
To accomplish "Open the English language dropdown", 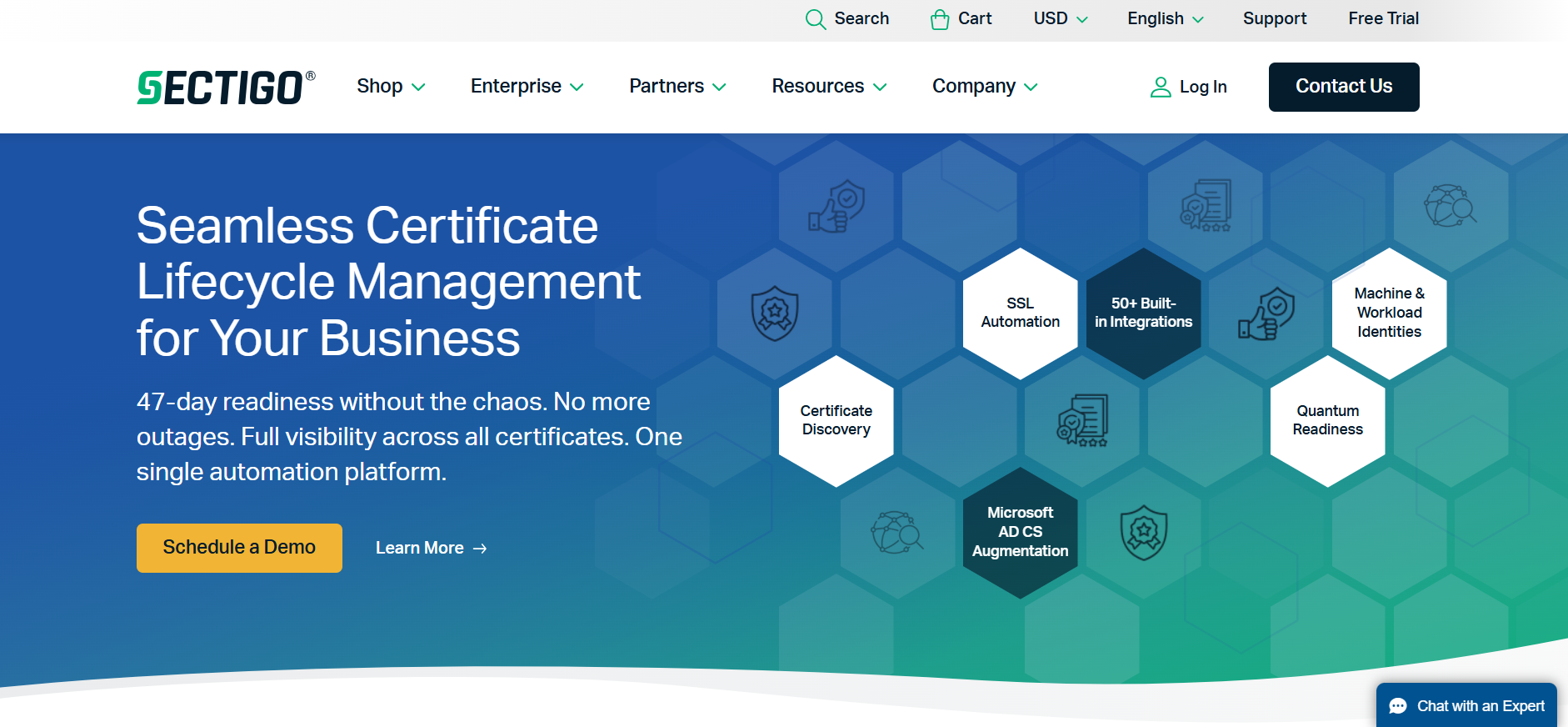I will (x=1166, y=18).
